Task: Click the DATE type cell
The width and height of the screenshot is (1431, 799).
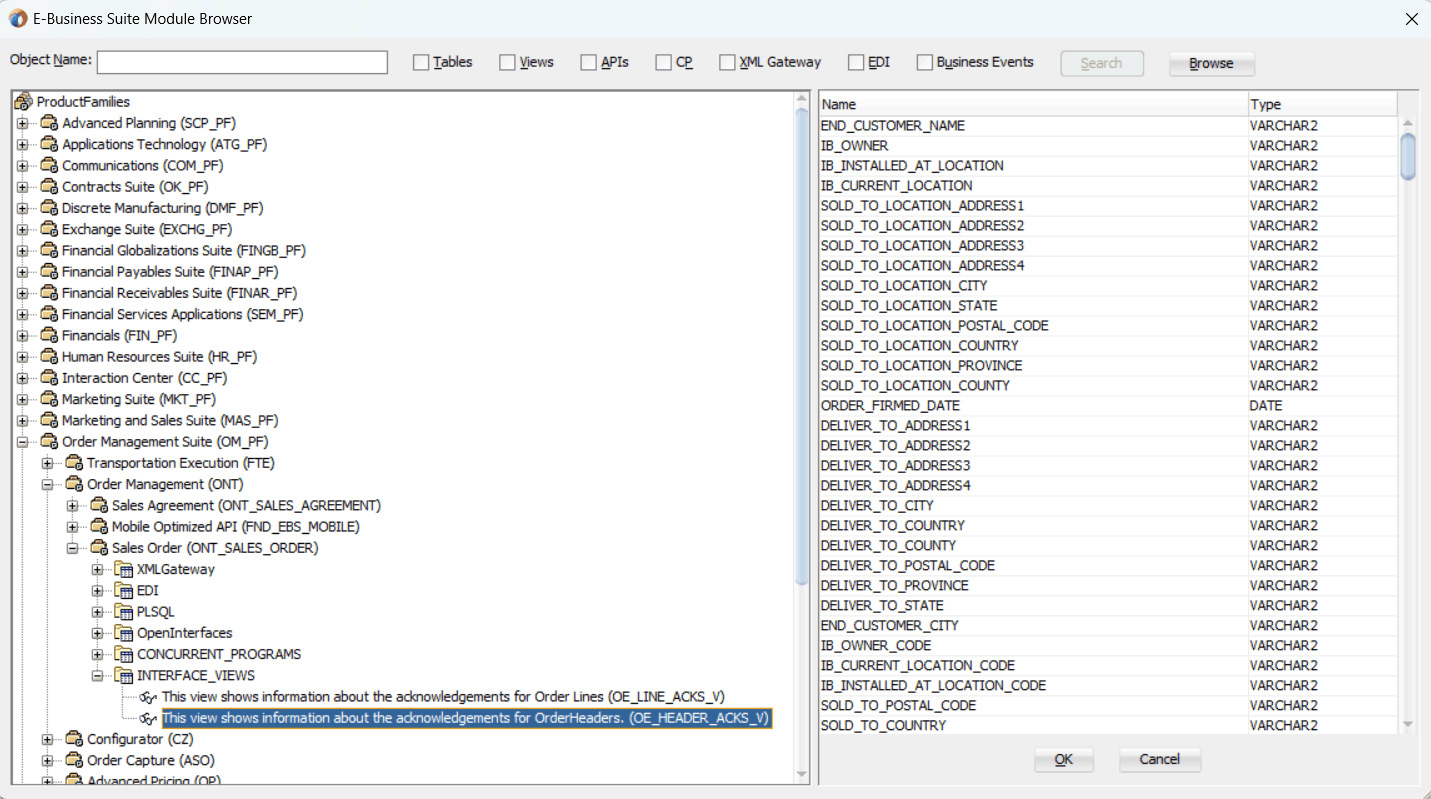Action: tap(1322, 406)
